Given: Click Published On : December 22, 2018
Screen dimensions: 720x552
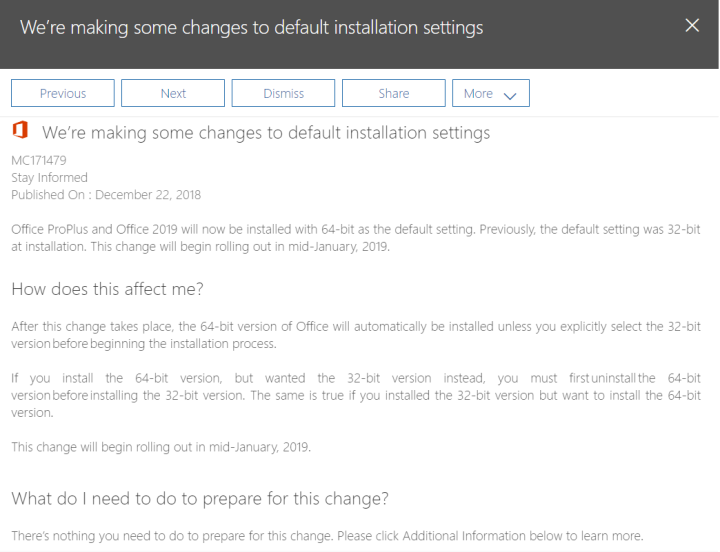Looking at the screenshot, I should [x=106, y=195].
